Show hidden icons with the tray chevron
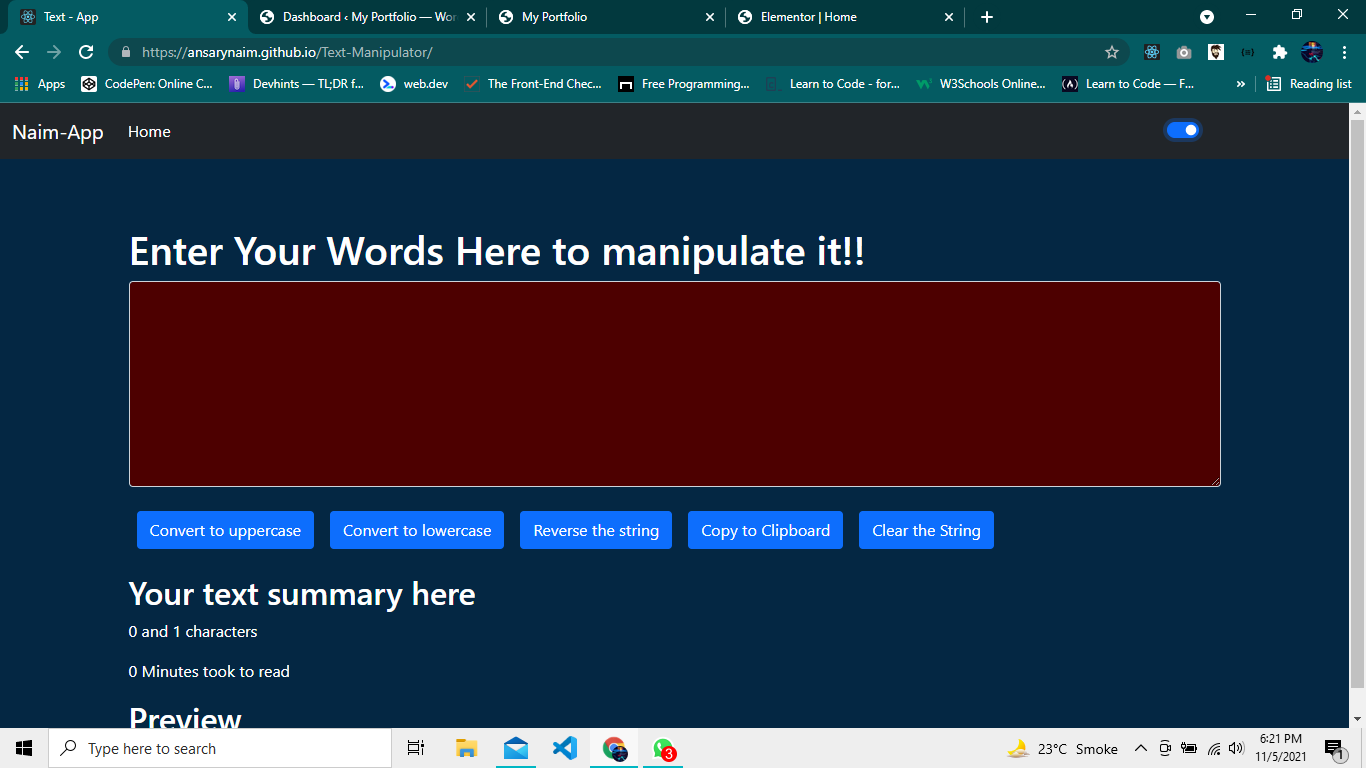This screenshot has height=768, width=1366. click(x=1140, y=748)
